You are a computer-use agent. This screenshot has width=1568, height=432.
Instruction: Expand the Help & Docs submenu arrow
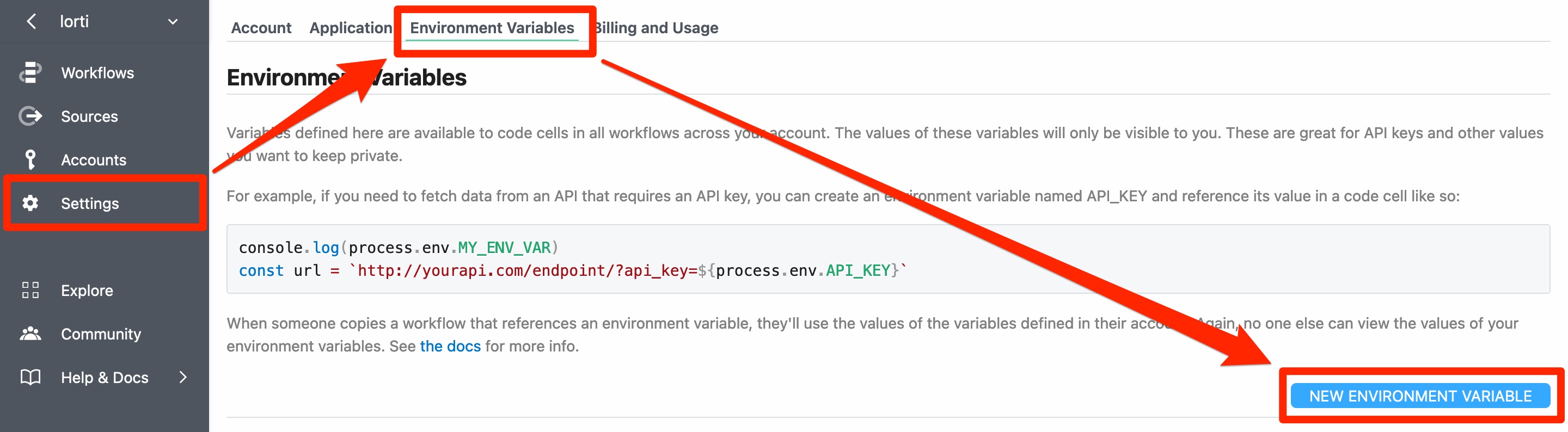click(182, 377)
